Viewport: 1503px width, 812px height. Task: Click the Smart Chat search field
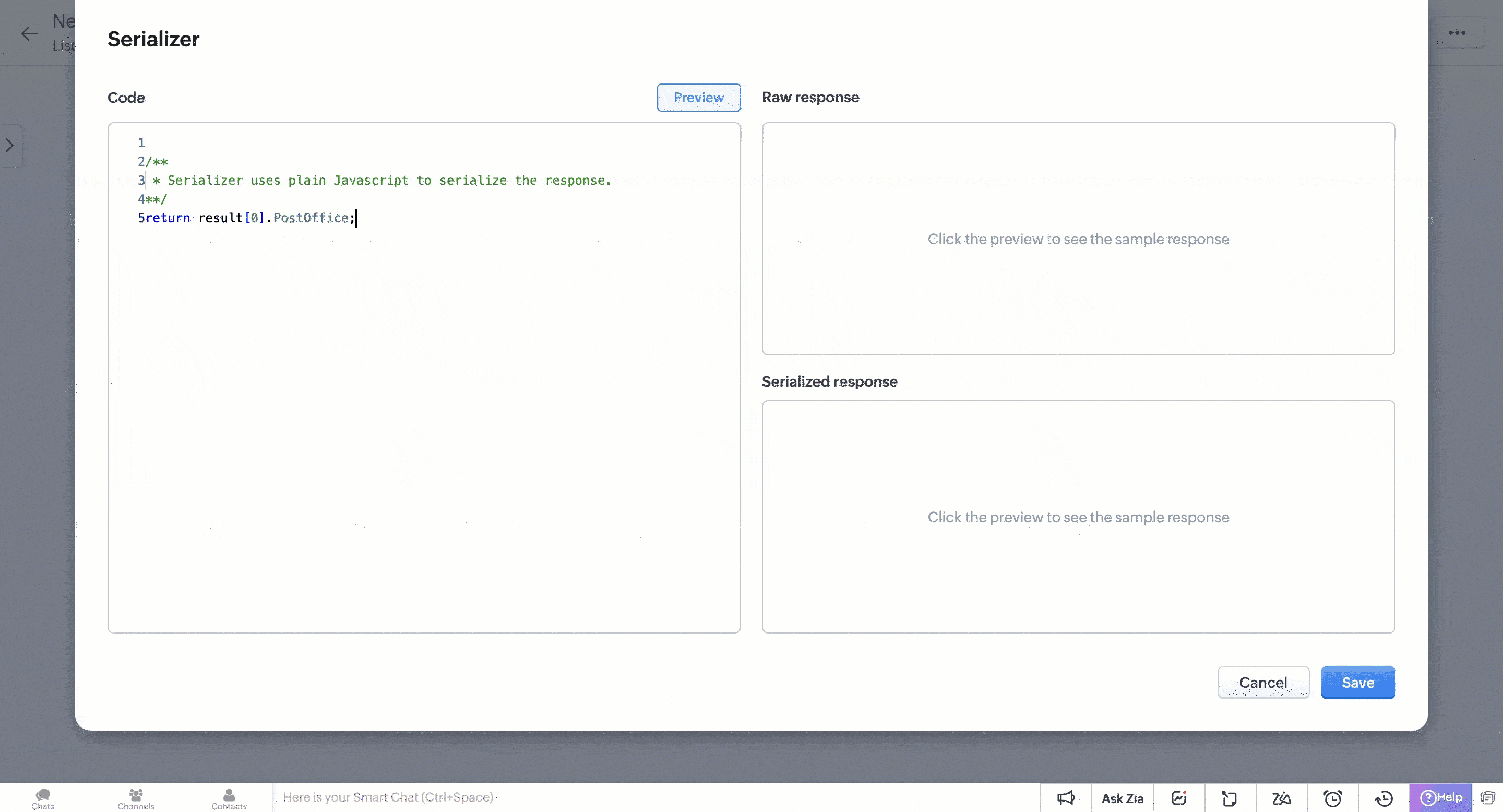coord(388,797)
